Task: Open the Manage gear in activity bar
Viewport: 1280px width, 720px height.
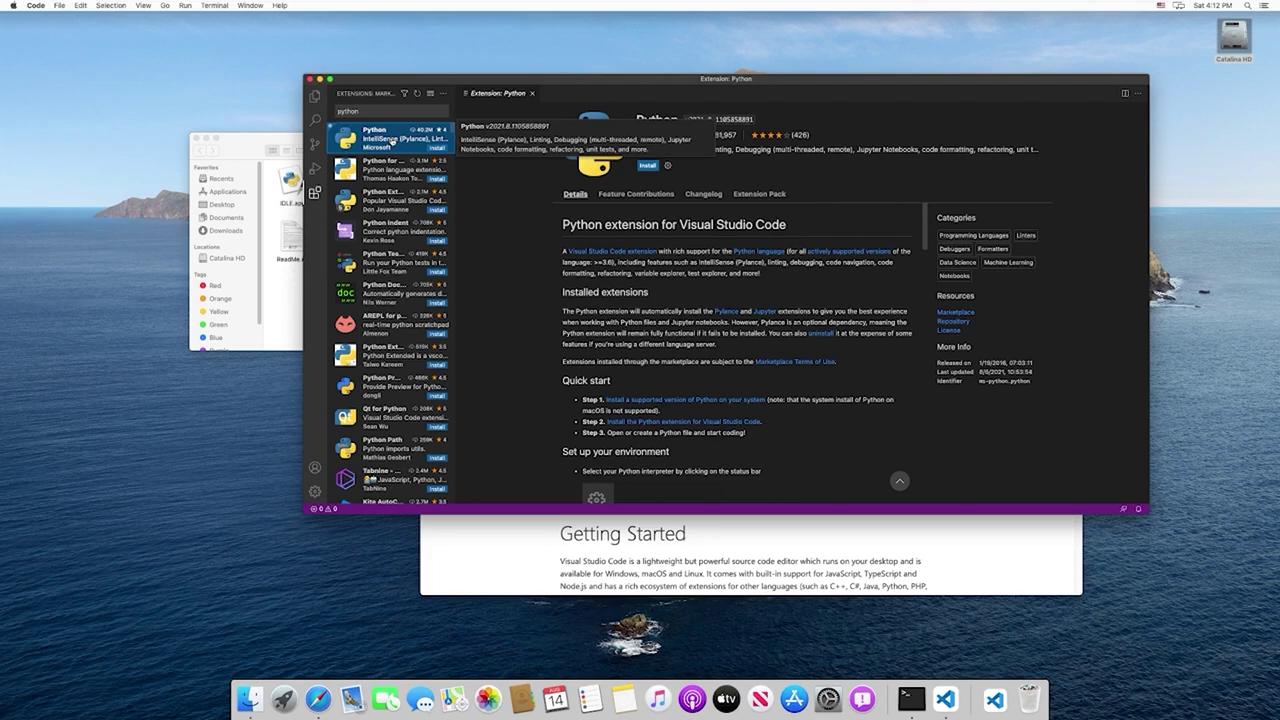Action: point(315,491)
